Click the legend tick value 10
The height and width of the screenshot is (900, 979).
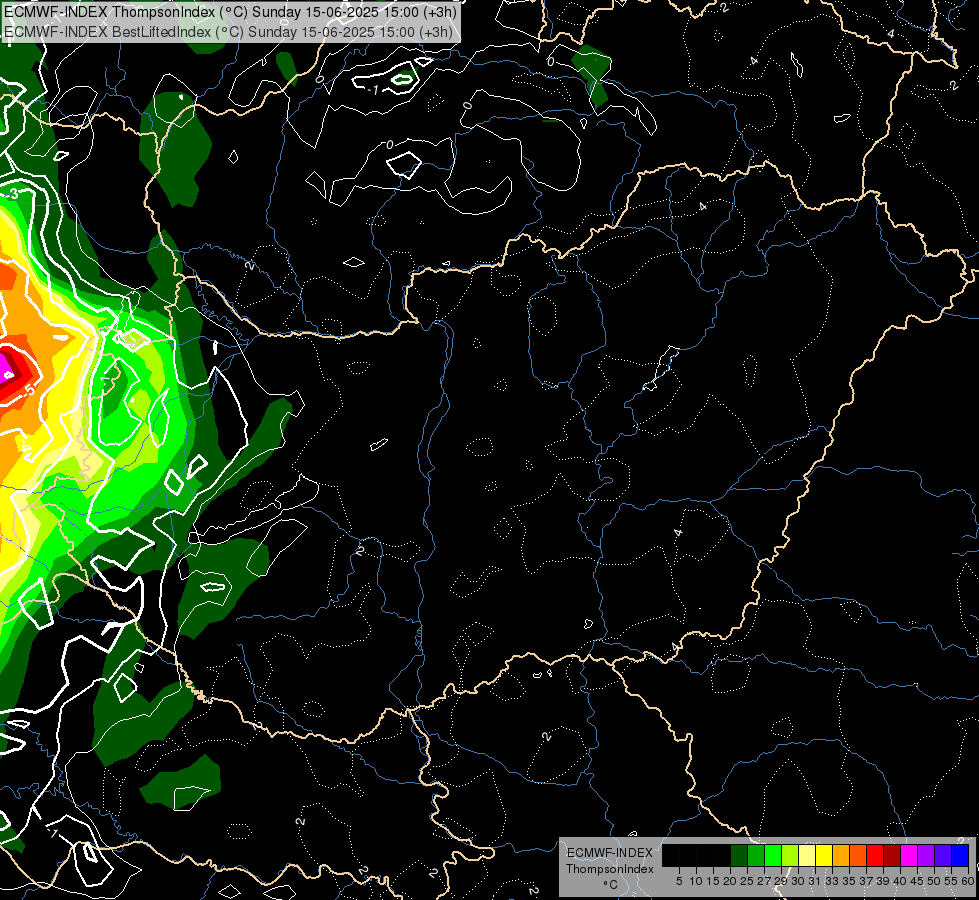[x=696, y=881]
